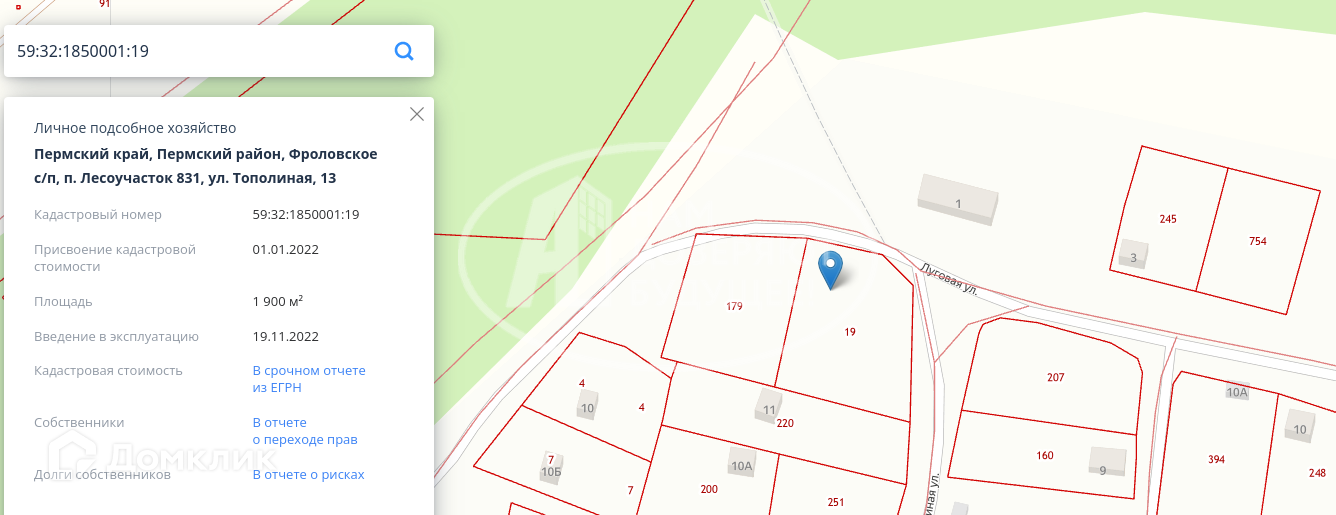This screenshot has height=515, width=1336.
Task: Open the urgent EGRN report link
Action: click(309, 379)
